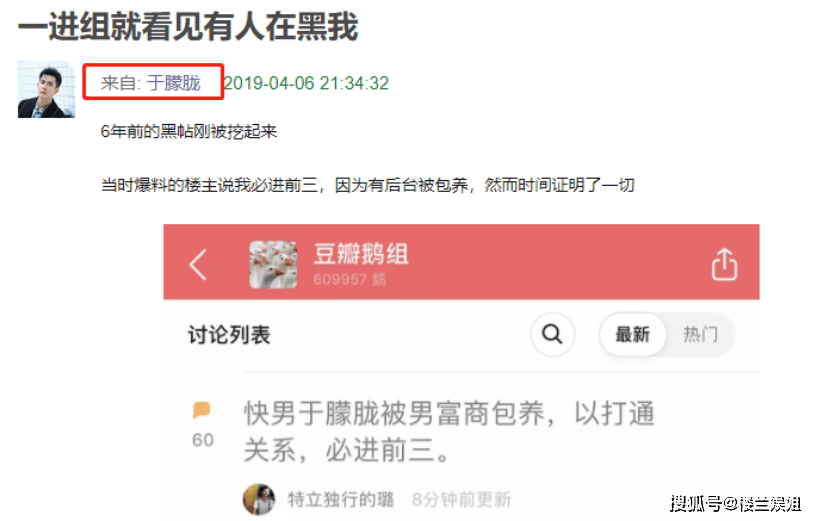The width and height of the screenshot is (818, 521).
Task: Click the 豆瓣鹅组 group title
Action: click(x=361, y=254)
